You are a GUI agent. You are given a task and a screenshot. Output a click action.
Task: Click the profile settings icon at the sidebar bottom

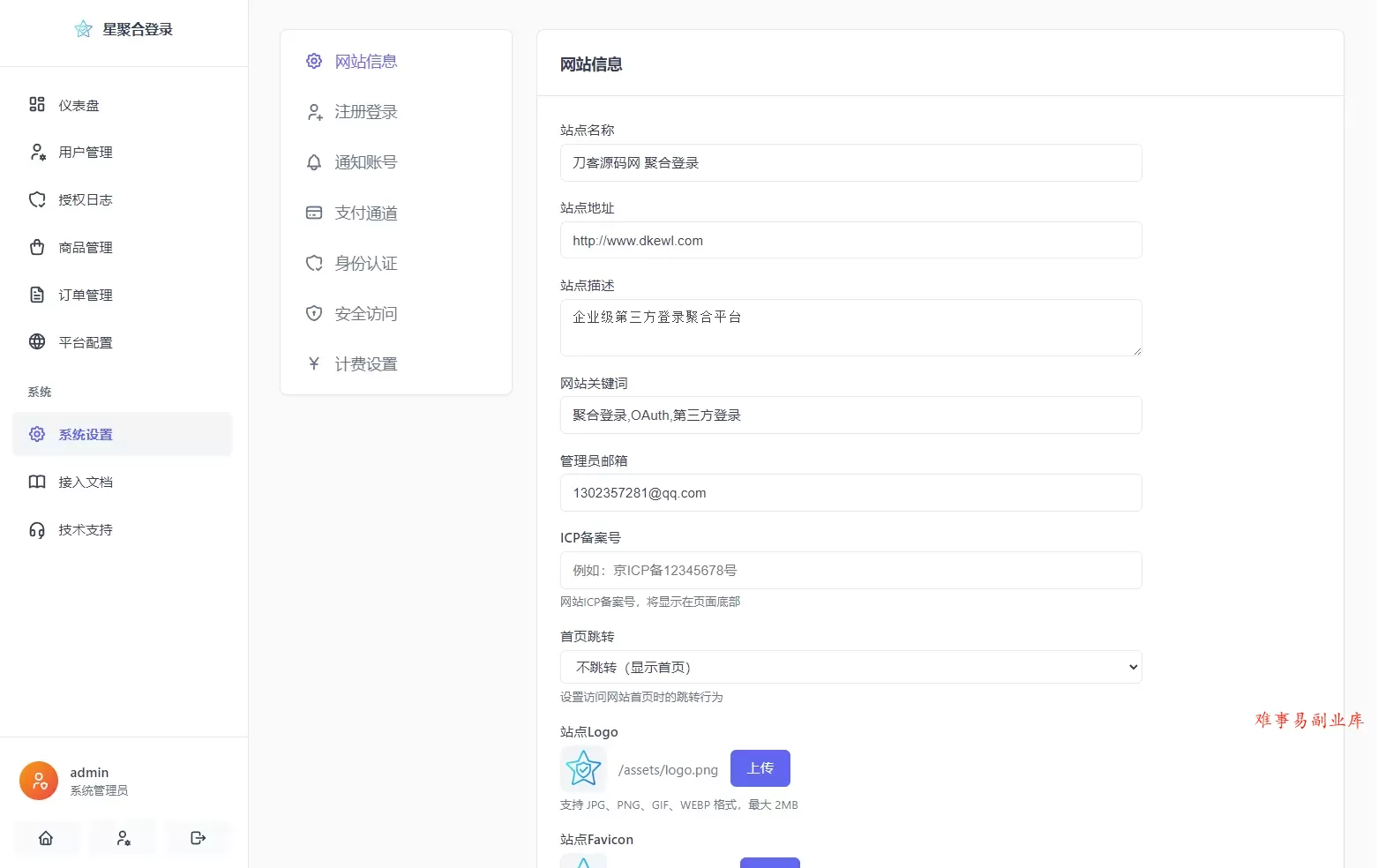pyautogui.click(x=124, y=838)
